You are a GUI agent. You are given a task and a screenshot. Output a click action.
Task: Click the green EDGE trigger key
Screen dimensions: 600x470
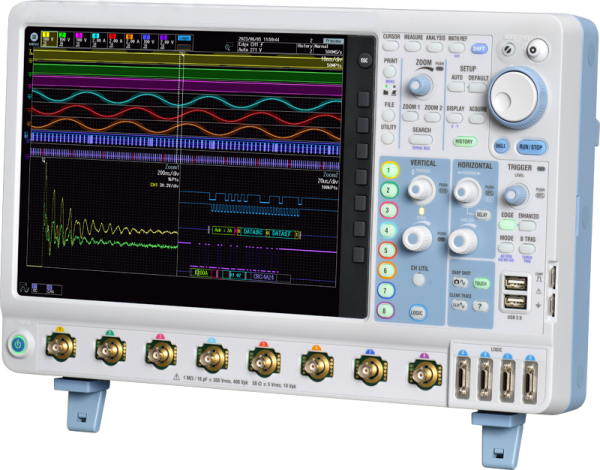(x=507, y=225)
